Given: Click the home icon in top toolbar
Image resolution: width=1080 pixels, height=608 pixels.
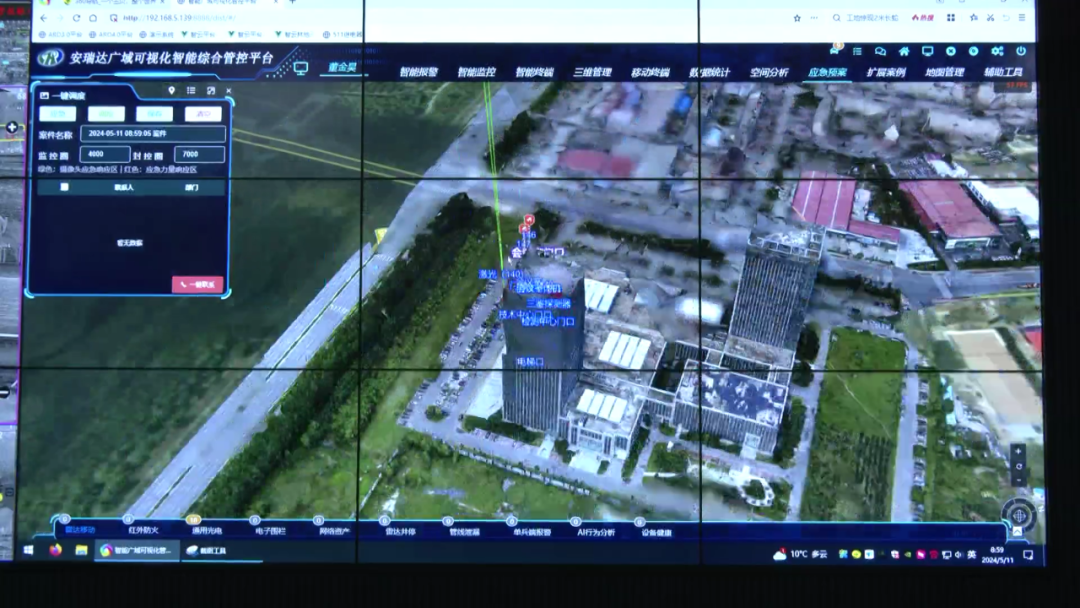Looking at the screenshot, I should 904,51.
